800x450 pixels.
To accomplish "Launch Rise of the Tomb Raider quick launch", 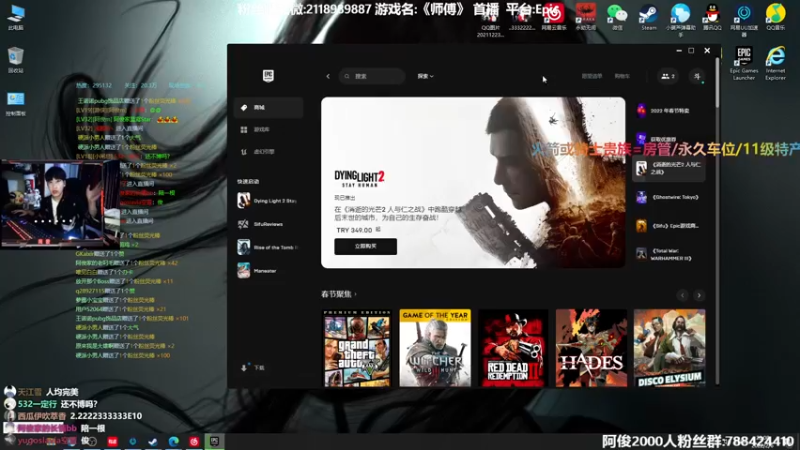I will 268,247.
